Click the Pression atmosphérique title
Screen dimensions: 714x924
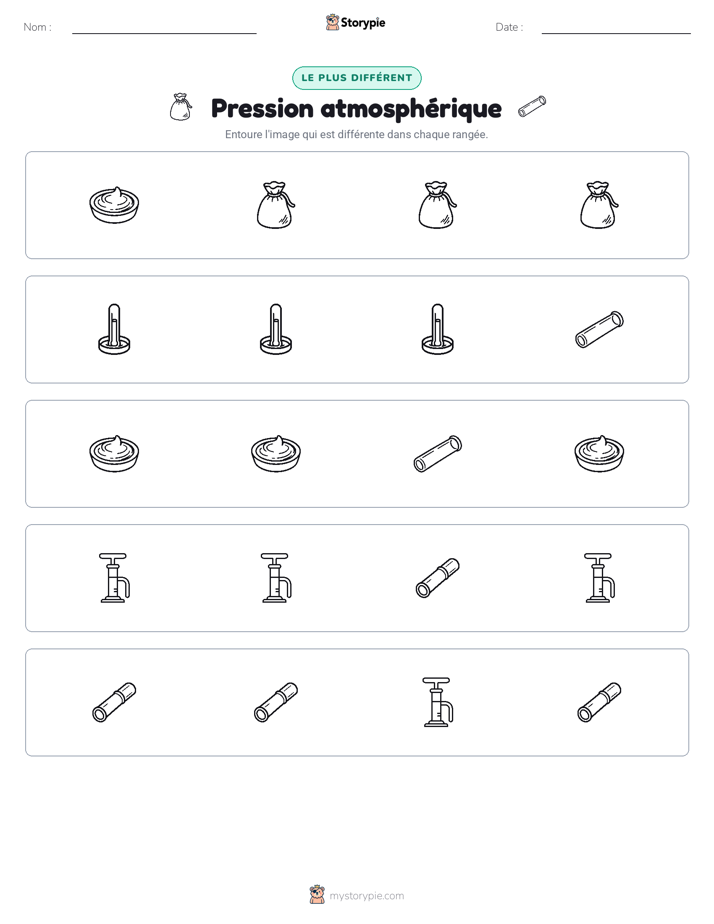[x=356, y=108]
